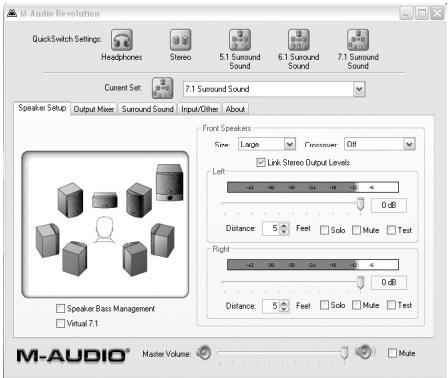Click the Right 0 dB value field
Image resolution: width=448 pixels, height=378 pixels.
(x=389, y=283)
